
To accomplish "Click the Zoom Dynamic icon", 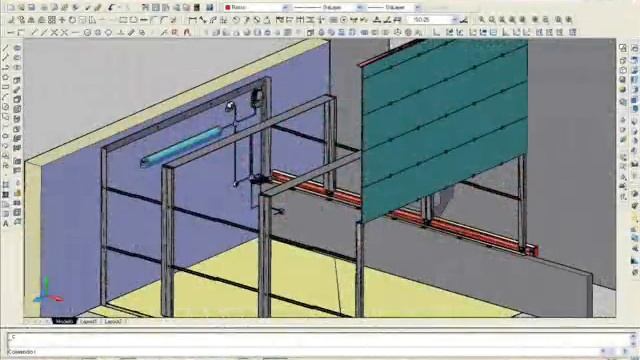I will tap(492, 20).
